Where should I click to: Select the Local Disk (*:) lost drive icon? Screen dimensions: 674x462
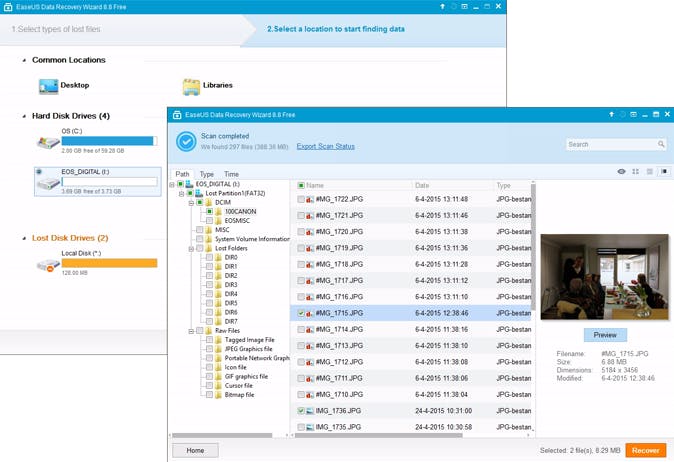[48, 266]
